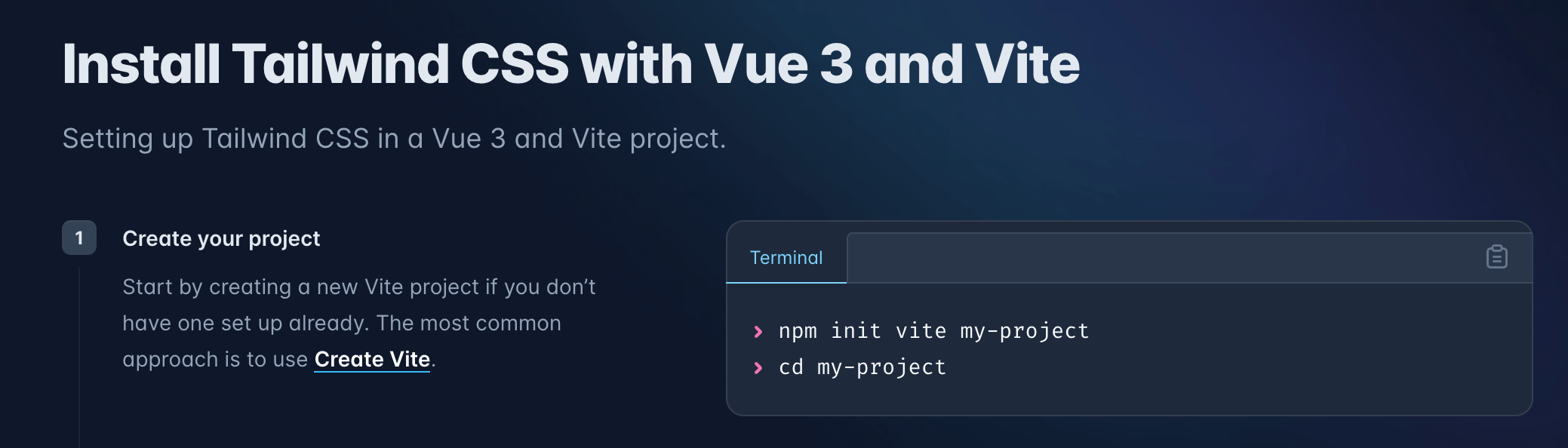The image size is (1568, 448).
Task: Click the "cd my-project" command line
Action: [862, 367]
